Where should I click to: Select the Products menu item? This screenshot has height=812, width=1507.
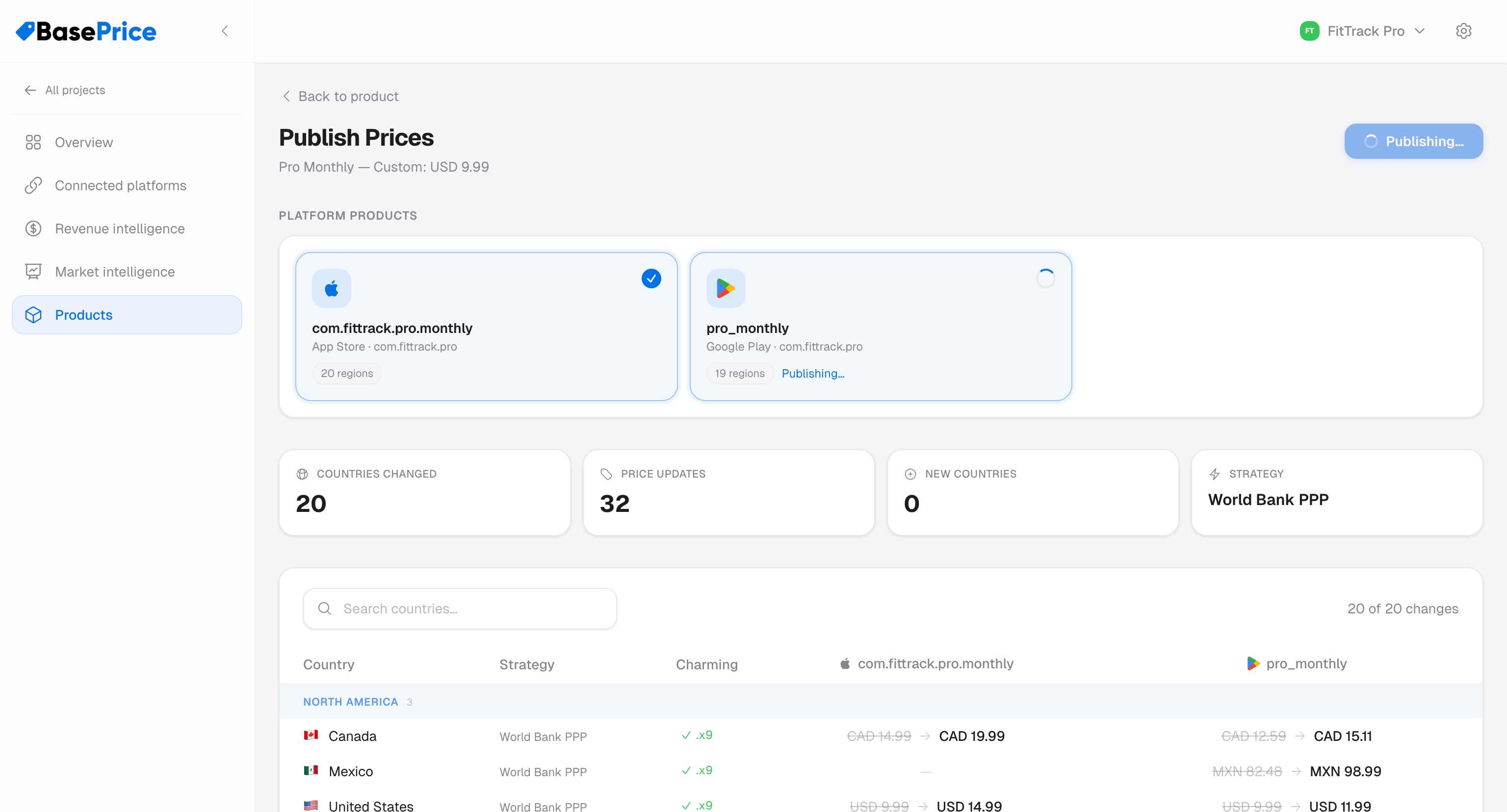pyautogui.click(x=127, y=315)
